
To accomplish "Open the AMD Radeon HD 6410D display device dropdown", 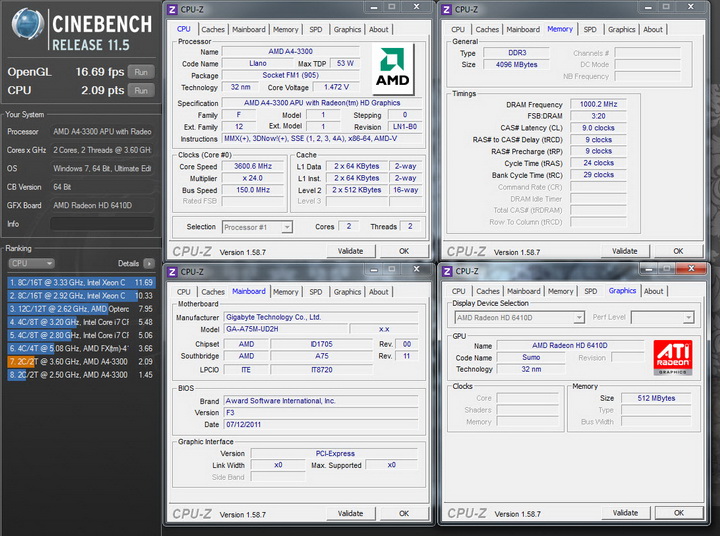I will (x=519, y=317).
